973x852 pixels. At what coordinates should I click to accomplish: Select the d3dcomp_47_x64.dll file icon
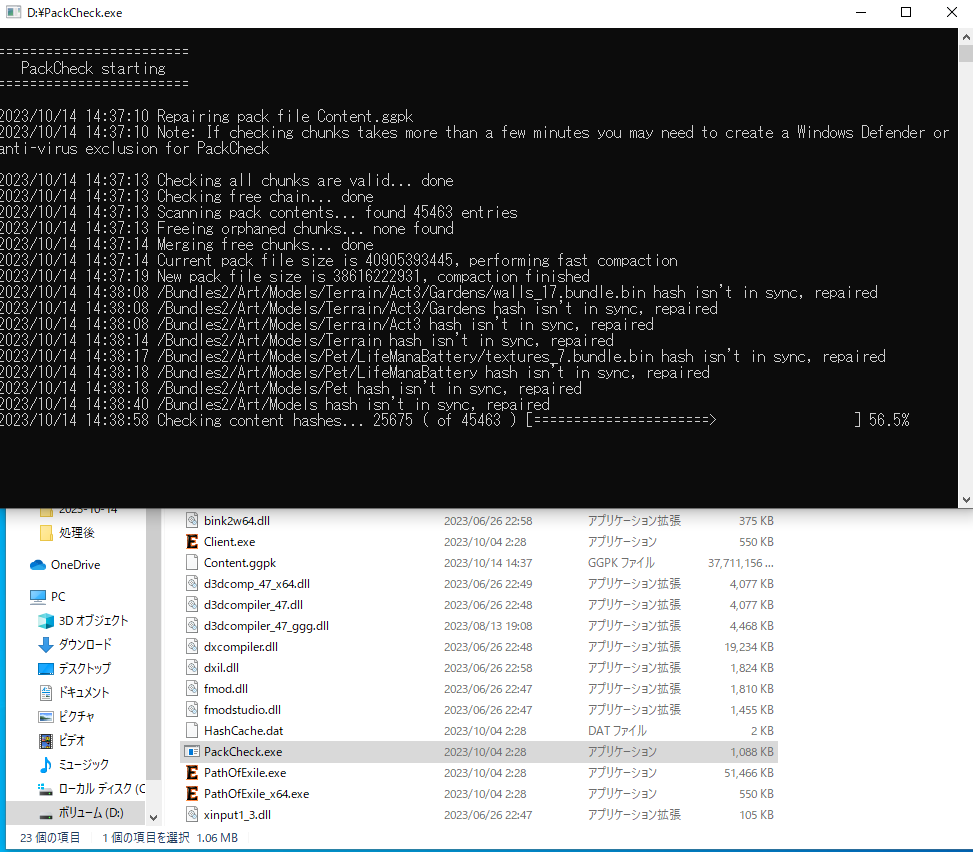192,584
